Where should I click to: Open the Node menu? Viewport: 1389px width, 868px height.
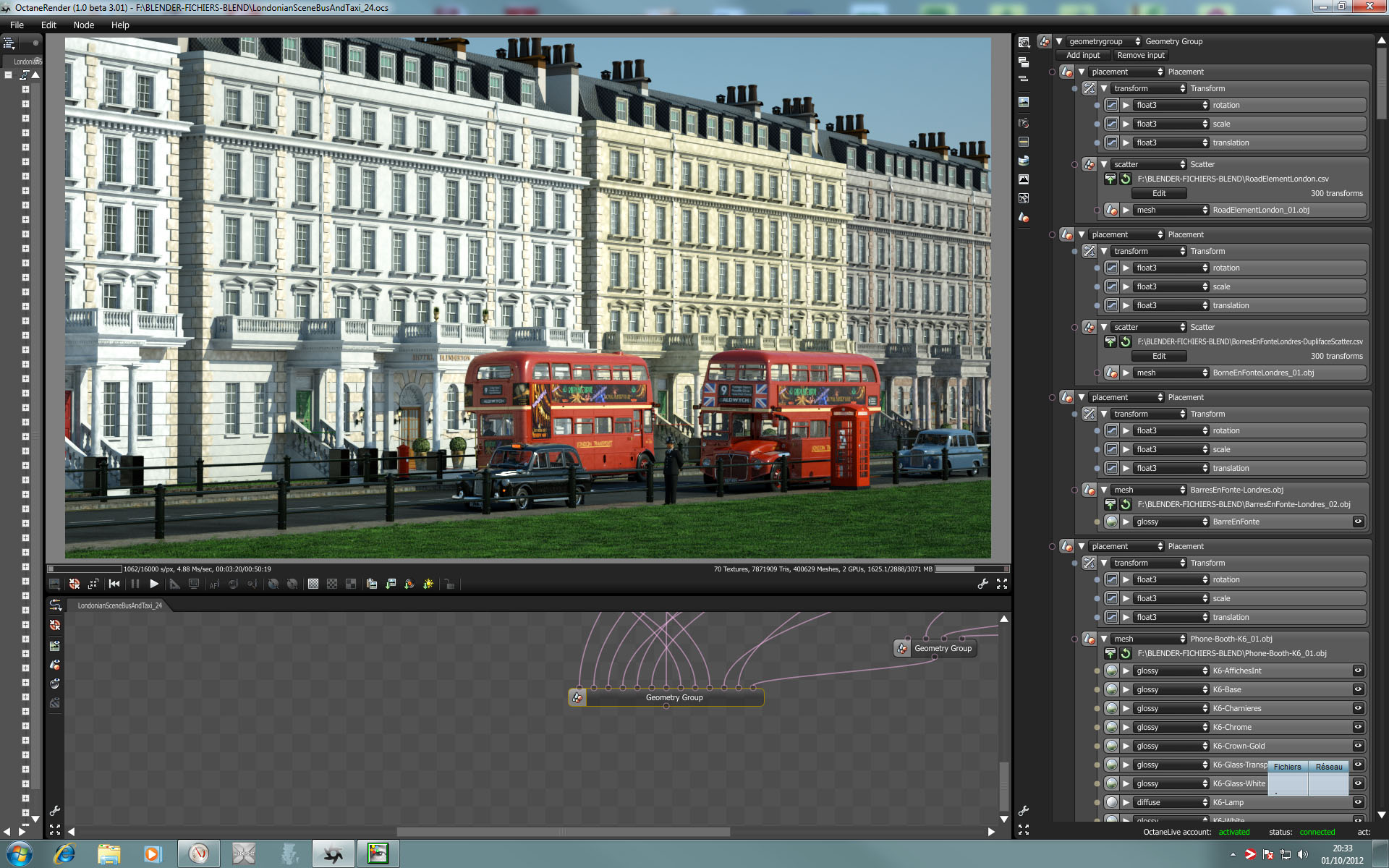(x=84, y=25)
